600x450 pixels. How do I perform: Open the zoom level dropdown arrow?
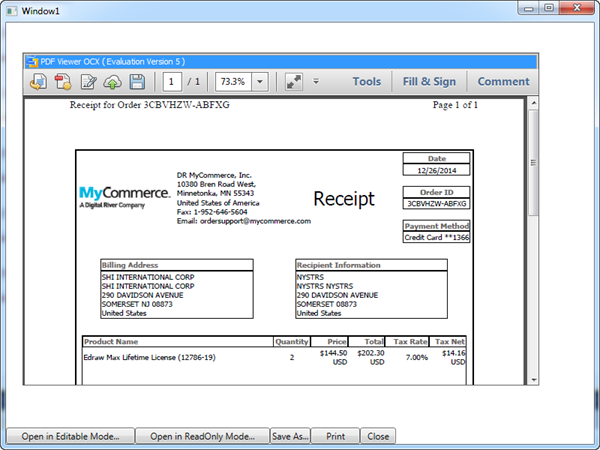click(x=260, y=82)
